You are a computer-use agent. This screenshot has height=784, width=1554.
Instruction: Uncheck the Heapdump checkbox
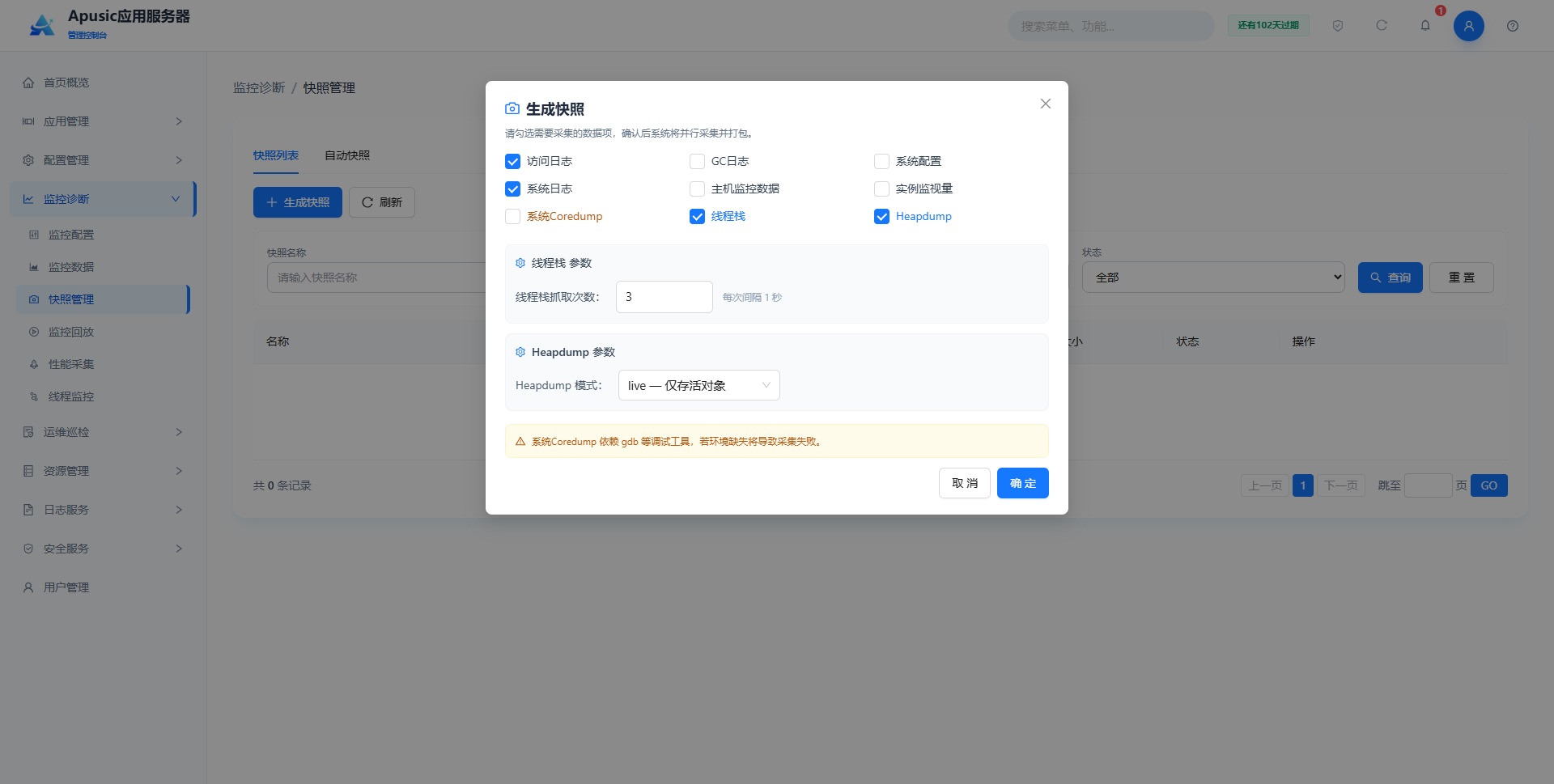tap(881, 216)
